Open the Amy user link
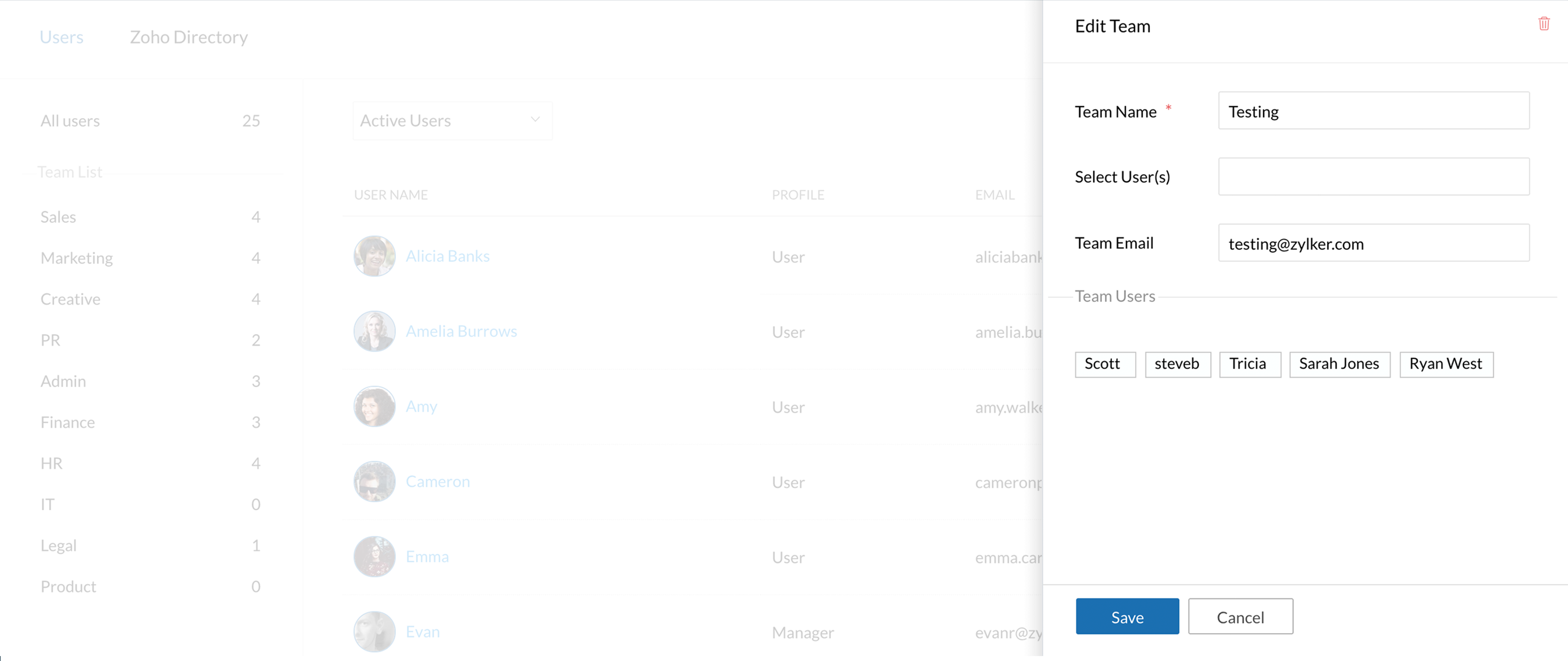The image size is (1568, 661). 421,407
